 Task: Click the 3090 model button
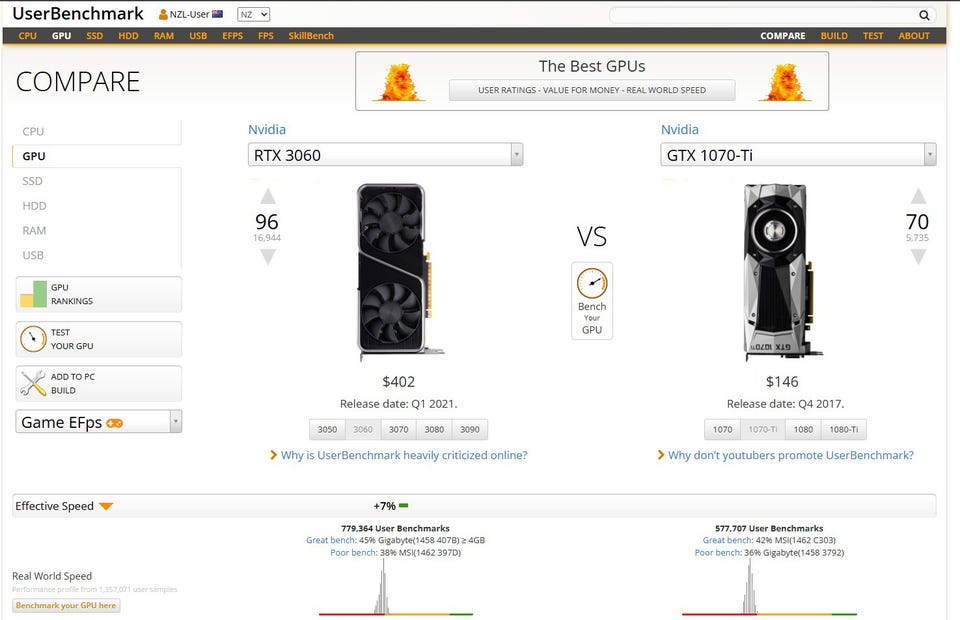tap(470, 430)
